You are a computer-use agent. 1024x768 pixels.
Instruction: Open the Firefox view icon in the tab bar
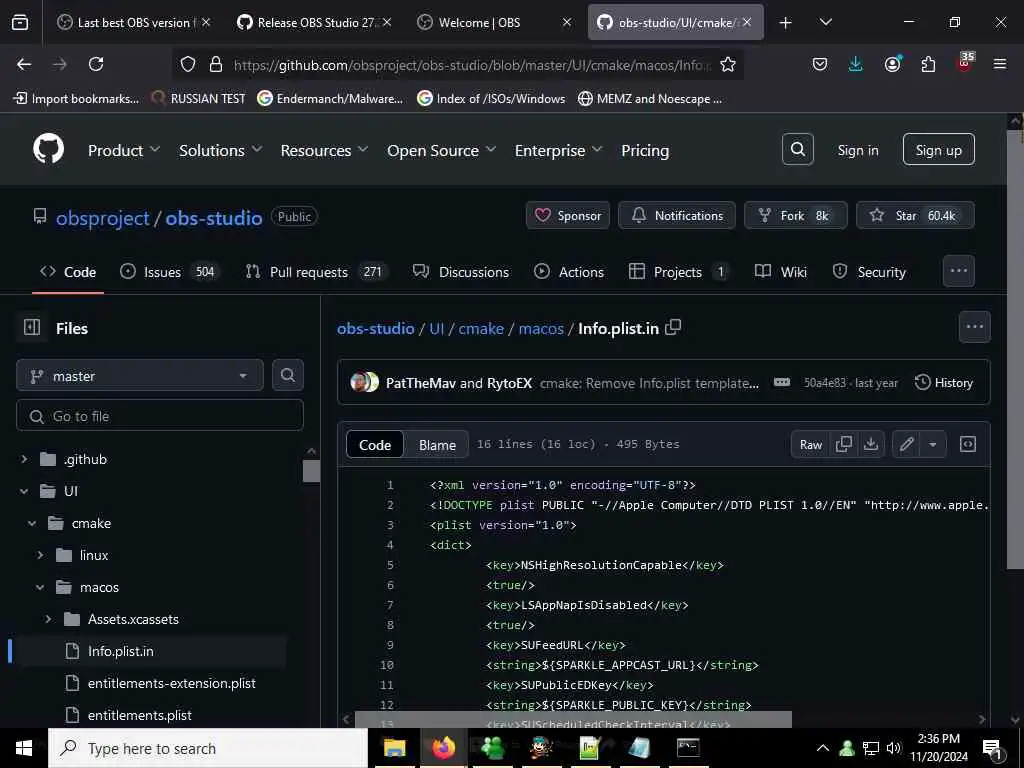point(20,22)
